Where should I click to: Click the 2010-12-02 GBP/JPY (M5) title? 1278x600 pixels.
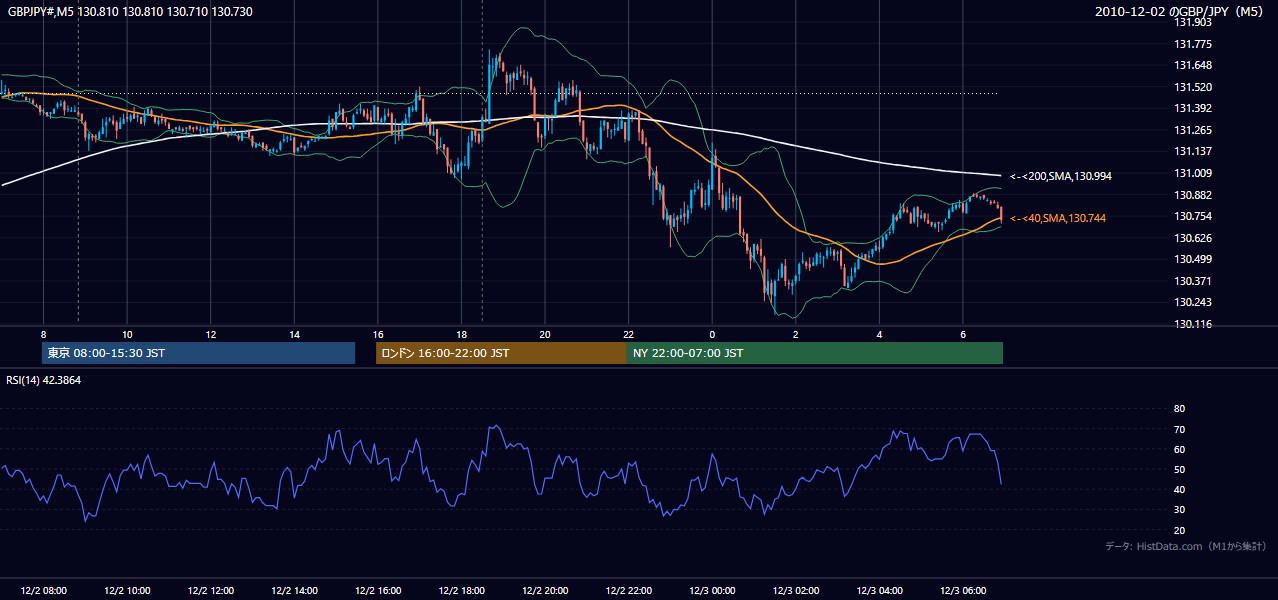coord(1180,12)
